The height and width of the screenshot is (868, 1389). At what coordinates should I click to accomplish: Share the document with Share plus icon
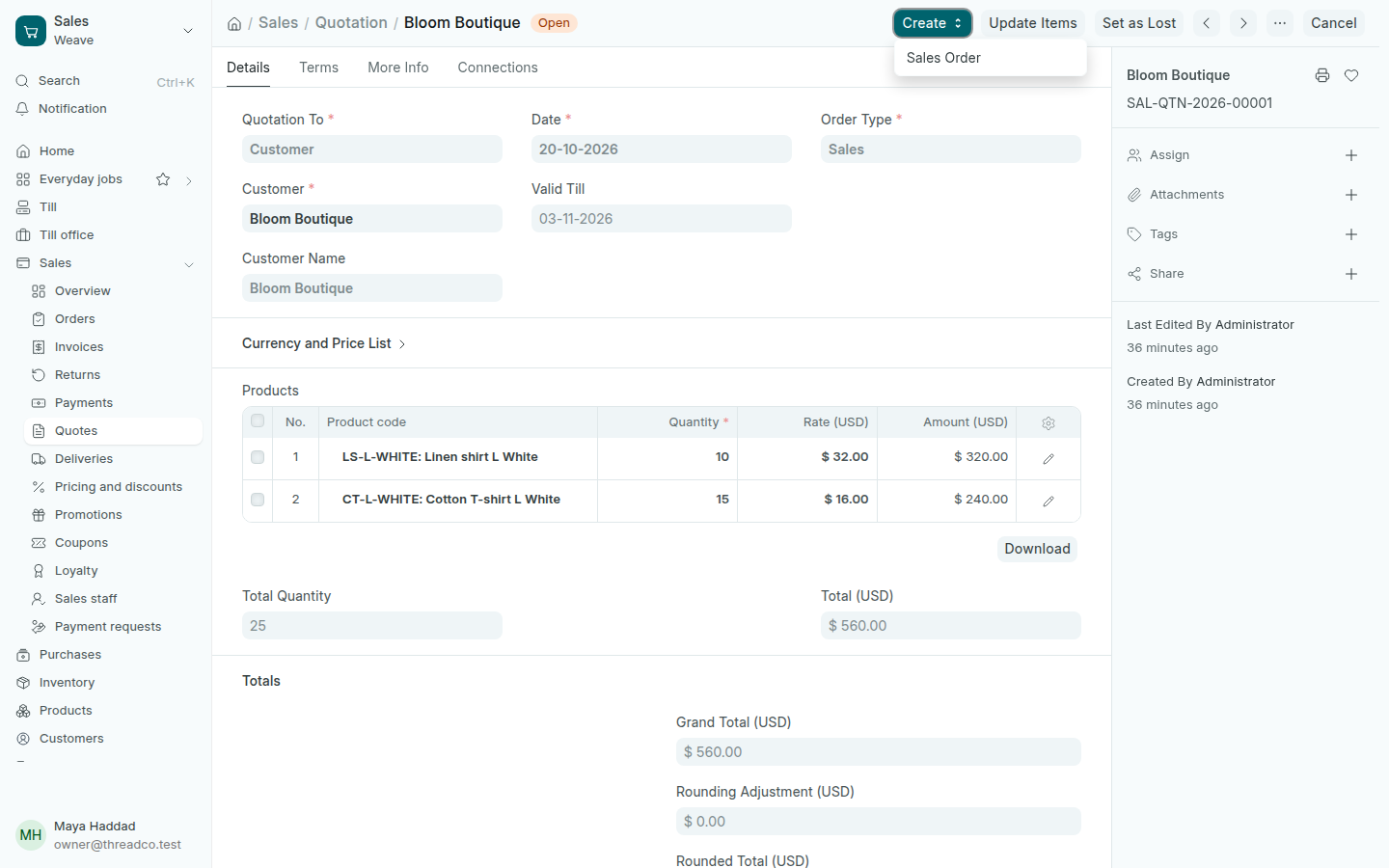click(1351, 274)
